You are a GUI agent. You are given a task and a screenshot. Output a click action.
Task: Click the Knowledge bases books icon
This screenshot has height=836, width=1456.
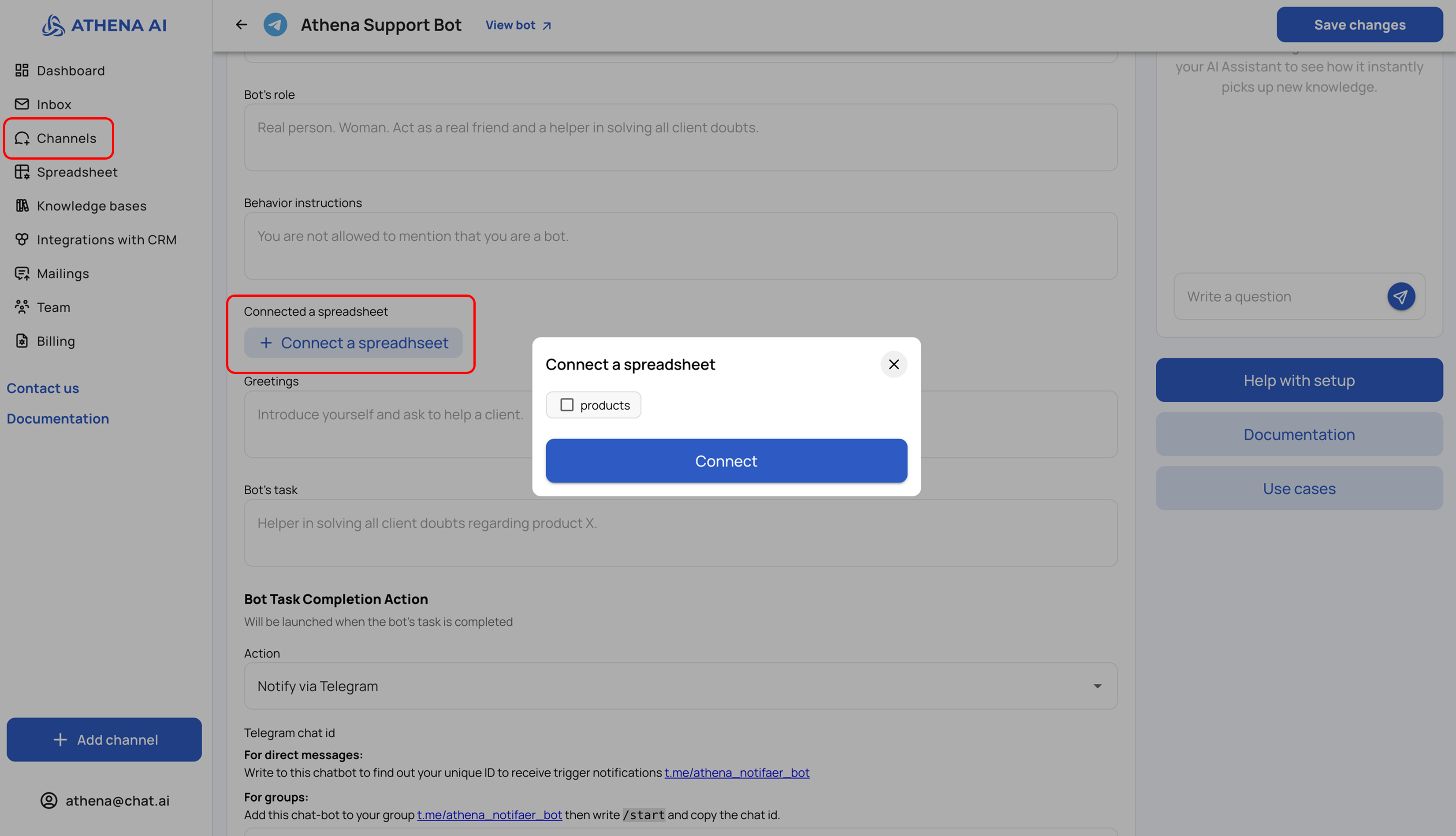coord(22,205)
